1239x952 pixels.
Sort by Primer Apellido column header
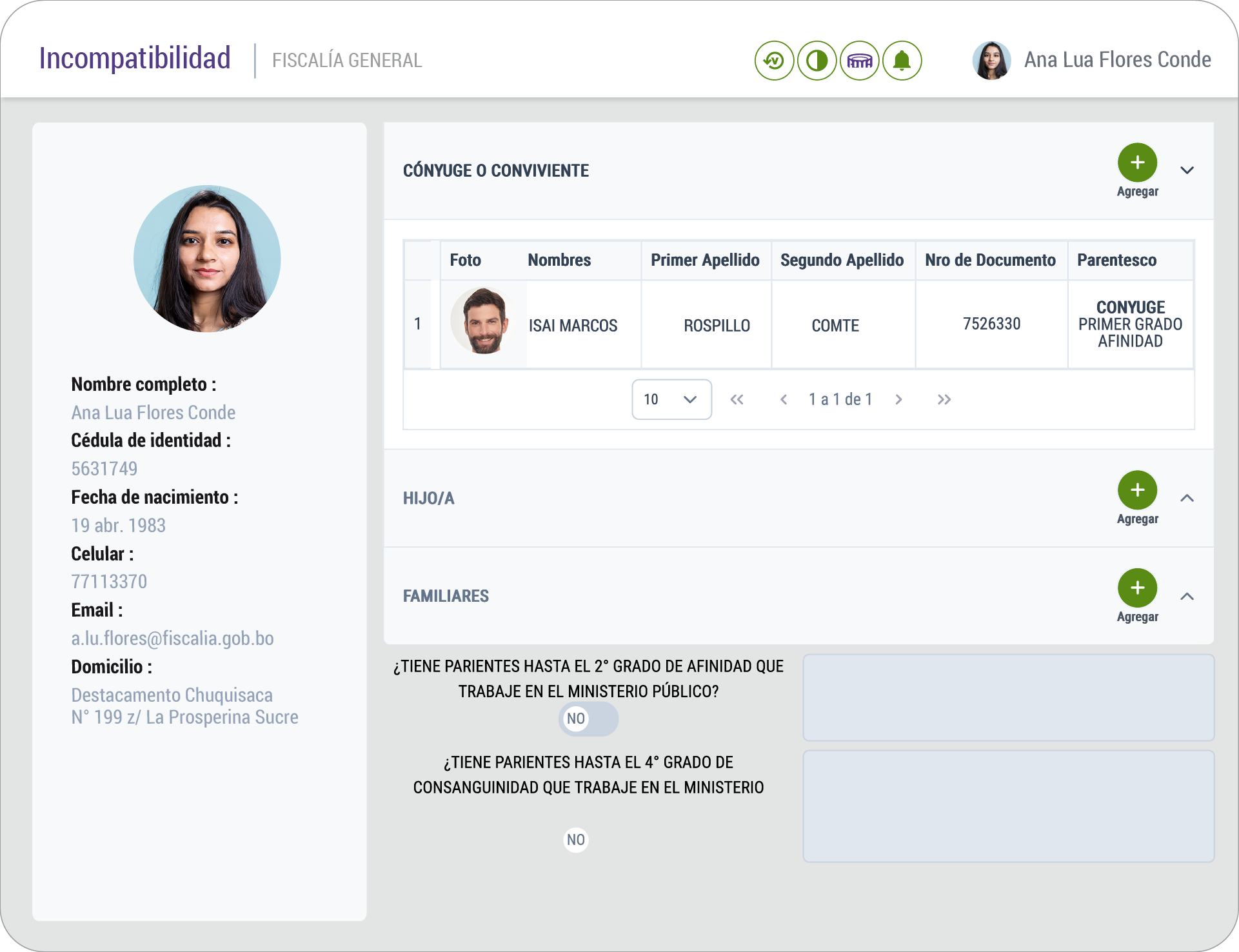(705, 260)
